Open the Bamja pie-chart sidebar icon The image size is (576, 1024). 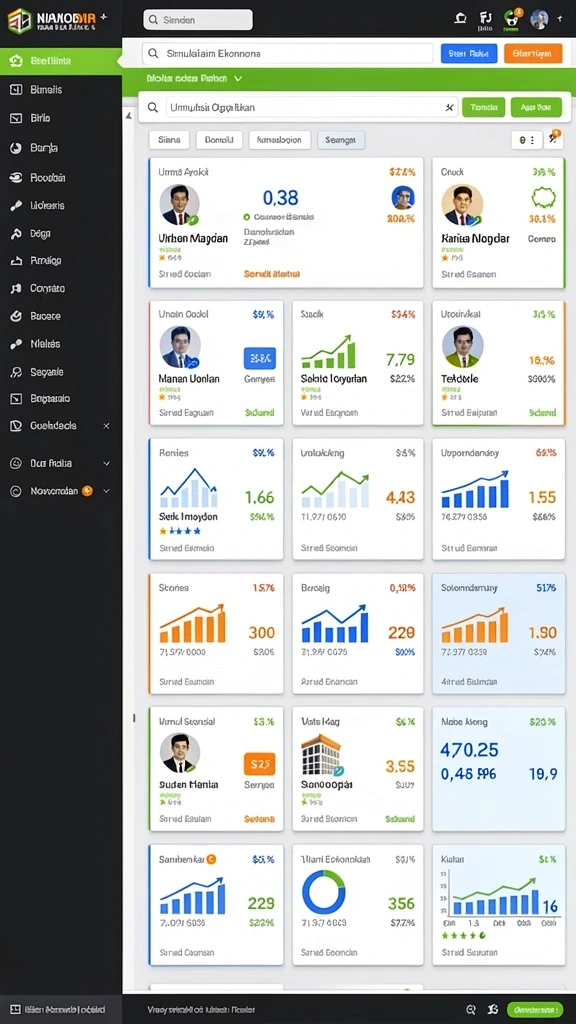coord(16,148)
